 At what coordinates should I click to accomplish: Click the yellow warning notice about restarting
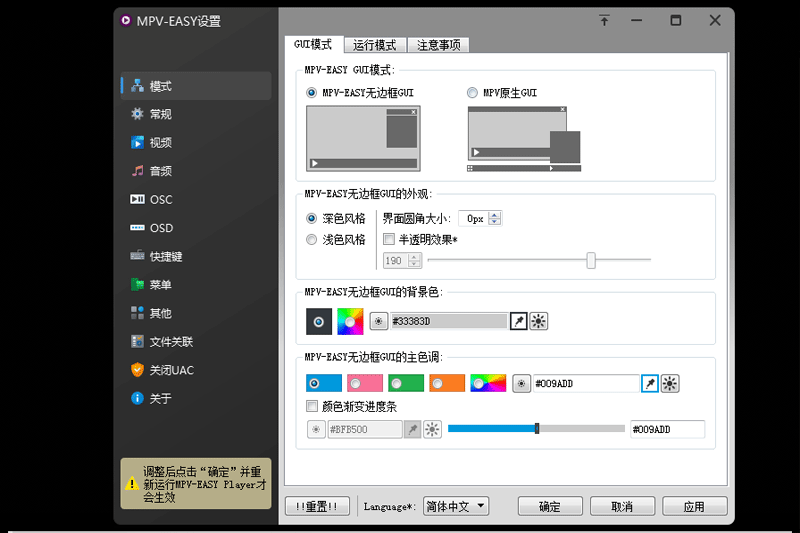click(x=196, y=484)
